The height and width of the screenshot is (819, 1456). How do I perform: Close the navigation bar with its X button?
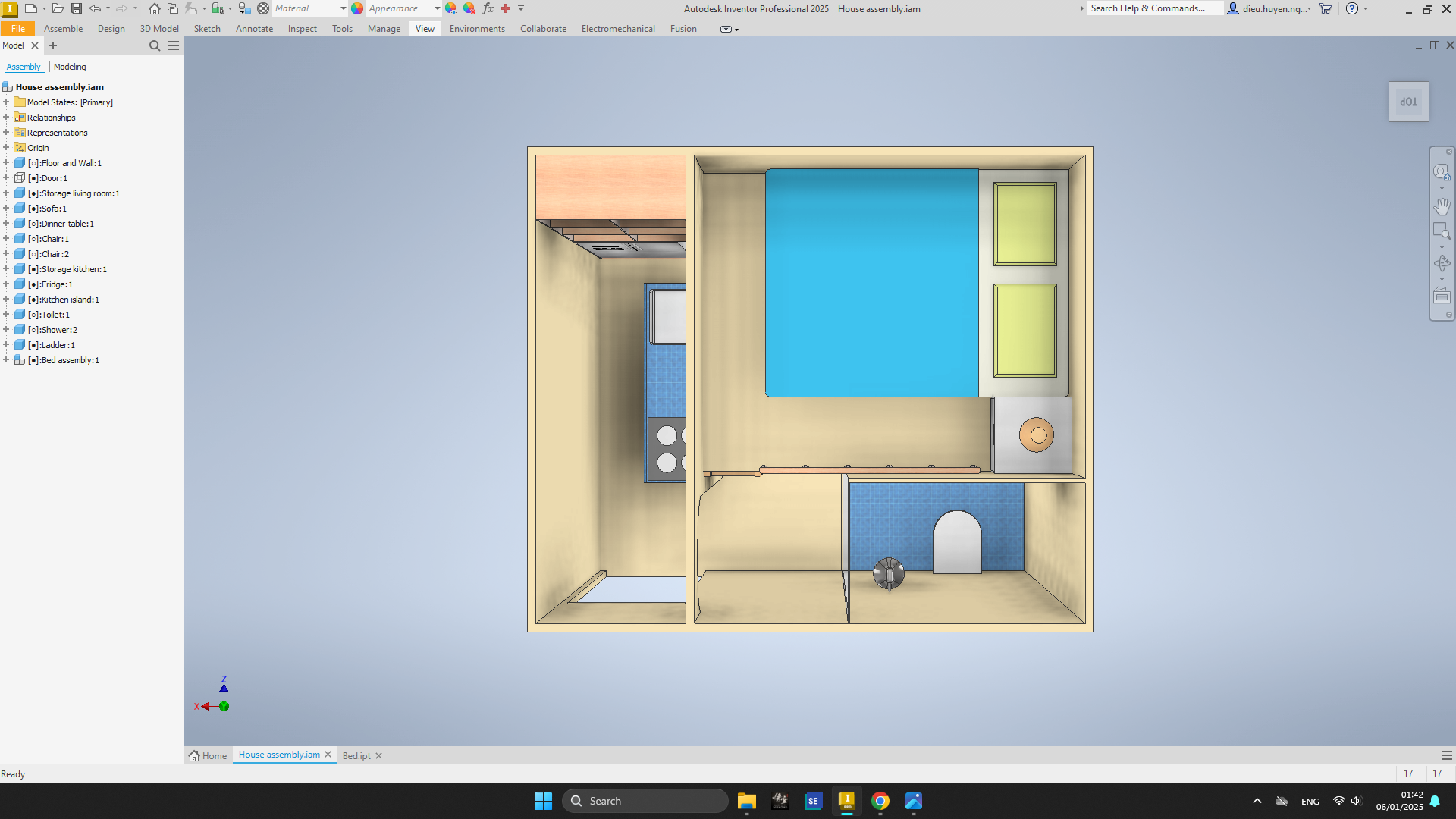coord(1448,152)
